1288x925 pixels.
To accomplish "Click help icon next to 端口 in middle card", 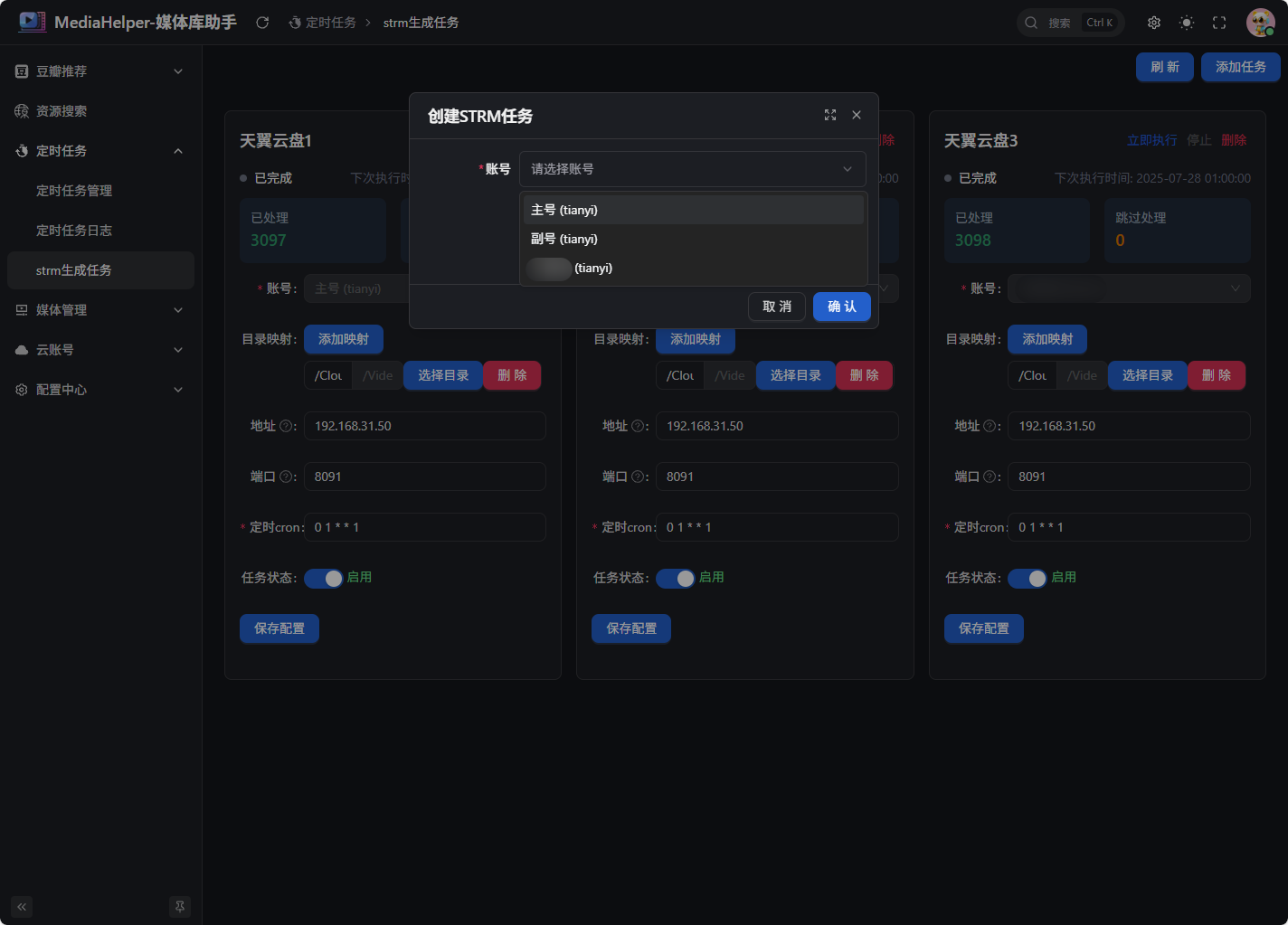I will (638, 477).
